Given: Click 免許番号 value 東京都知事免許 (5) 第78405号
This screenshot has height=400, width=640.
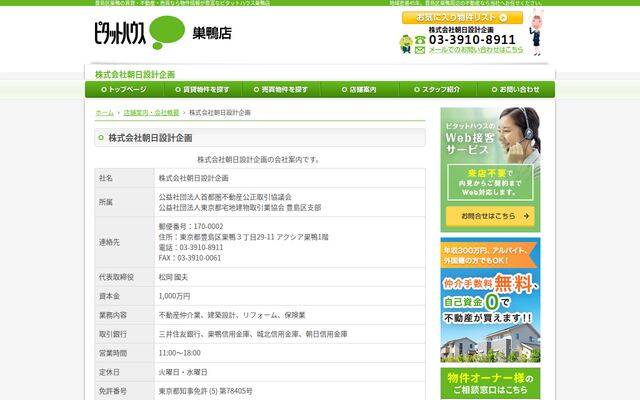Looking at the screenshot, I should tap(205, 391).
